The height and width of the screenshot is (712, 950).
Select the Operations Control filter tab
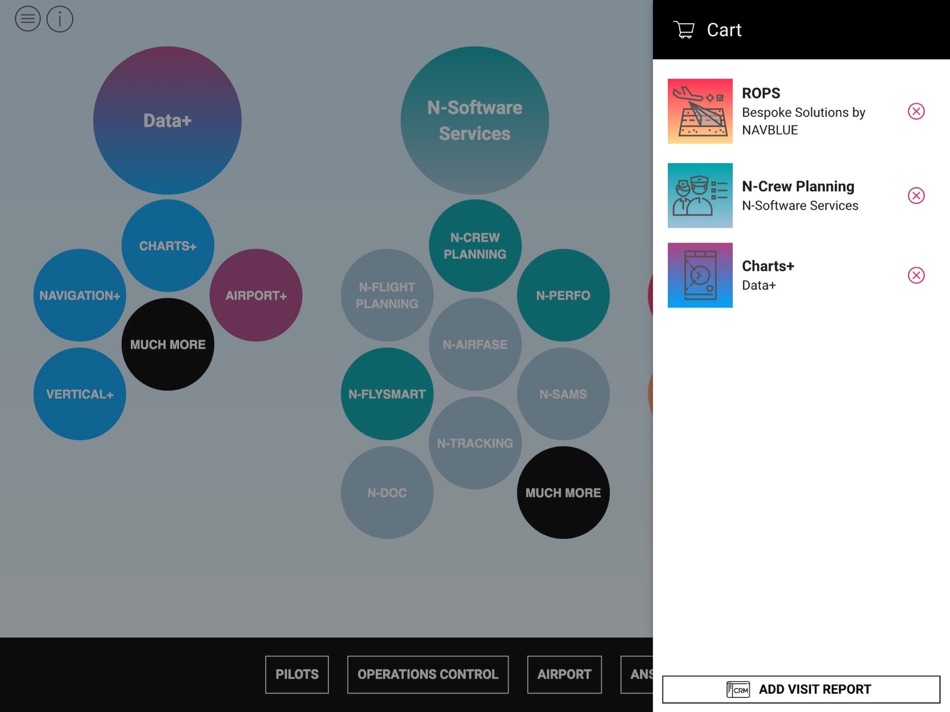[428, 674]
